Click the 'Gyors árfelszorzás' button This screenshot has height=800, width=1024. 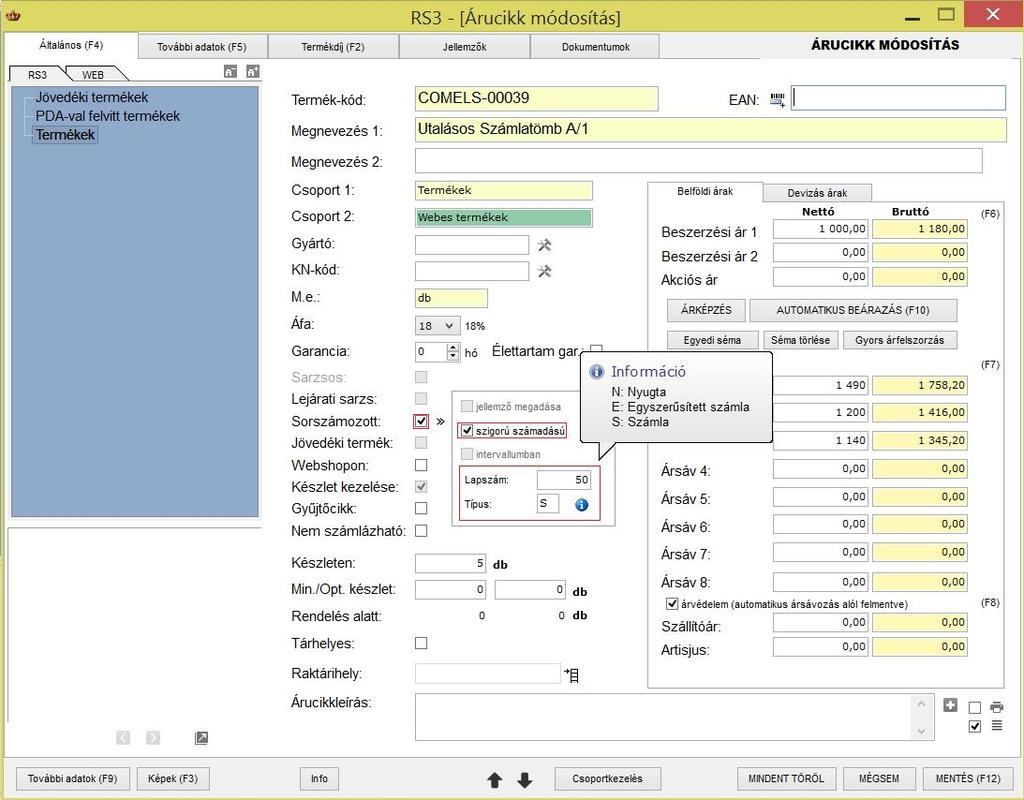coord(900,340)
